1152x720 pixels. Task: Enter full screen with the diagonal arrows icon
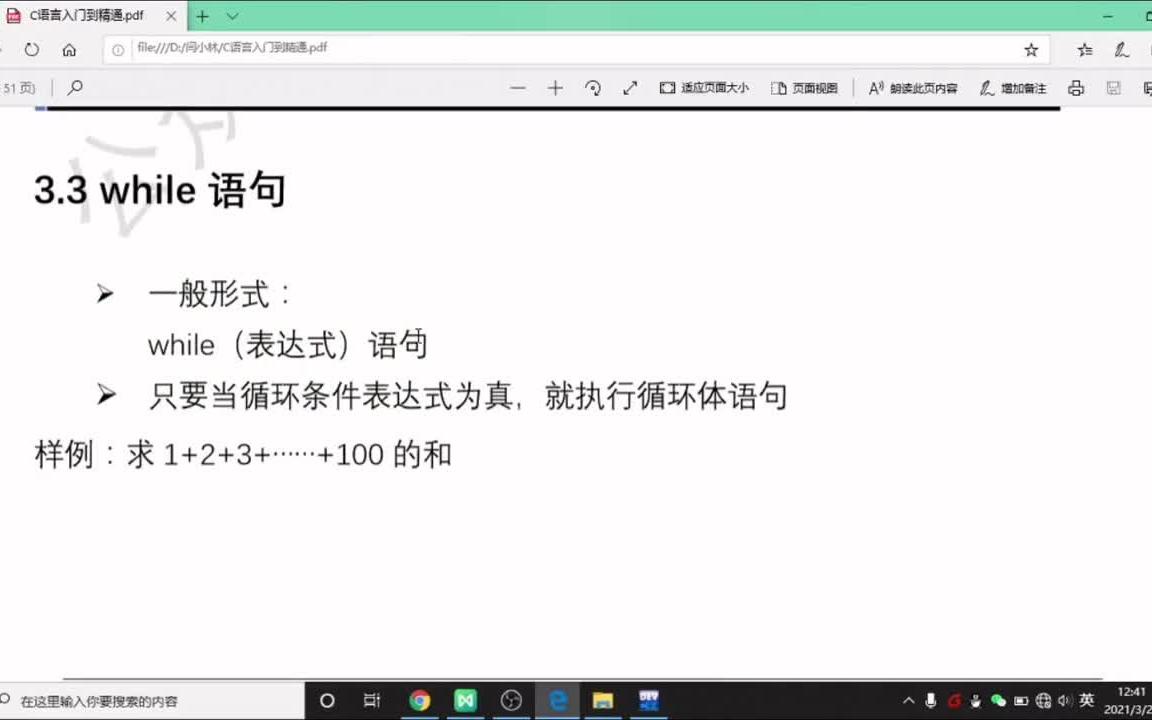point(630,88)
